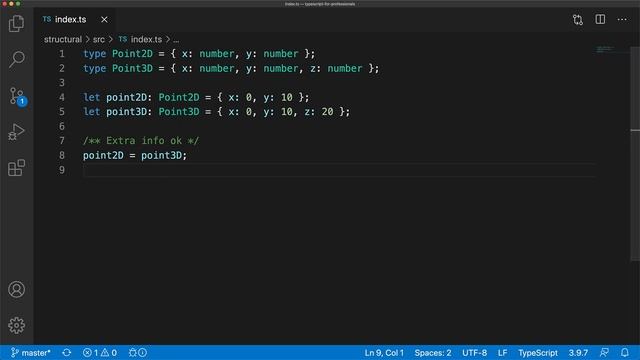Click the point3D variable on line 5
Screen dimensions: 640x360
[127, 112]
